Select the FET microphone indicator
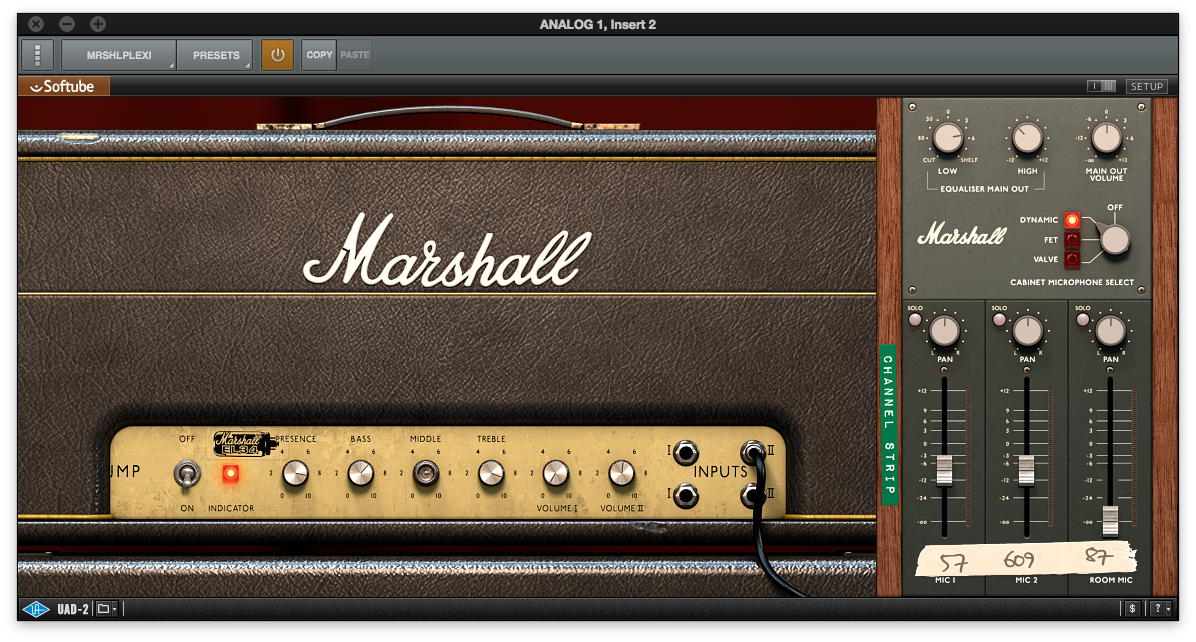 click(x=1073, y=240)
